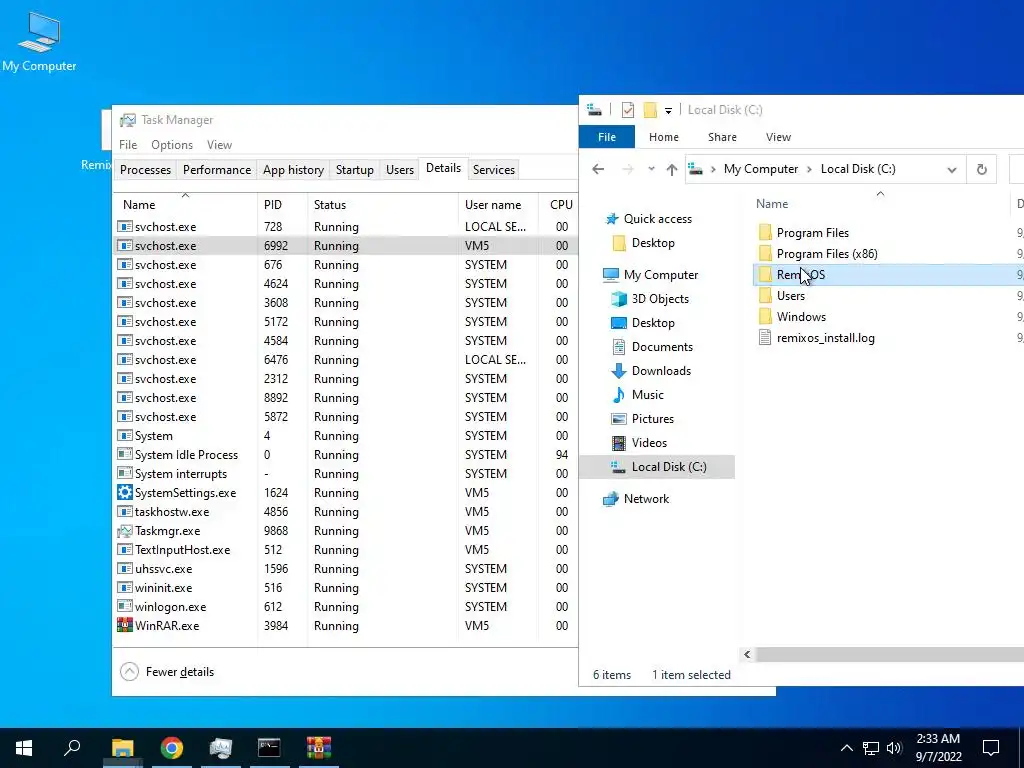Select Program Files (x86) folder
Viewport: 1024px width, 768px height.
point(827,253)
